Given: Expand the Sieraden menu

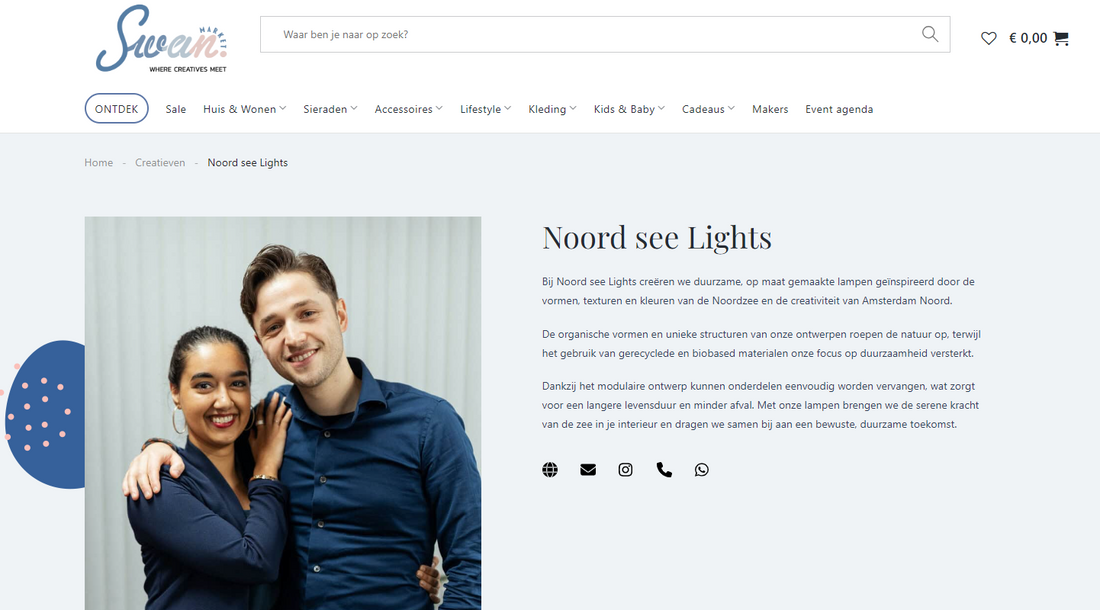Looking at the screenshot, I should click(330, 109).
